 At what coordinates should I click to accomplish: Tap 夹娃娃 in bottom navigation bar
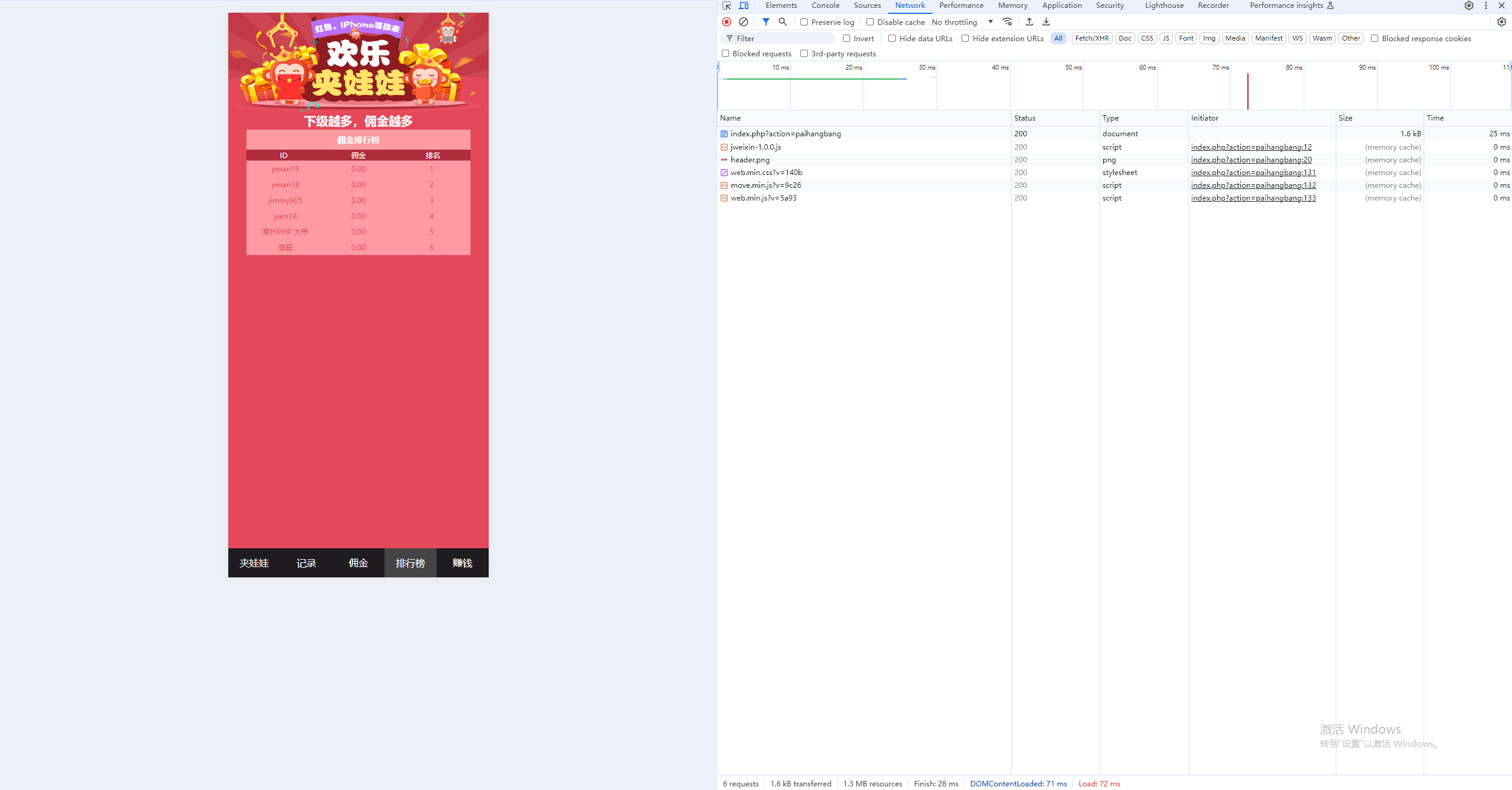254,563
